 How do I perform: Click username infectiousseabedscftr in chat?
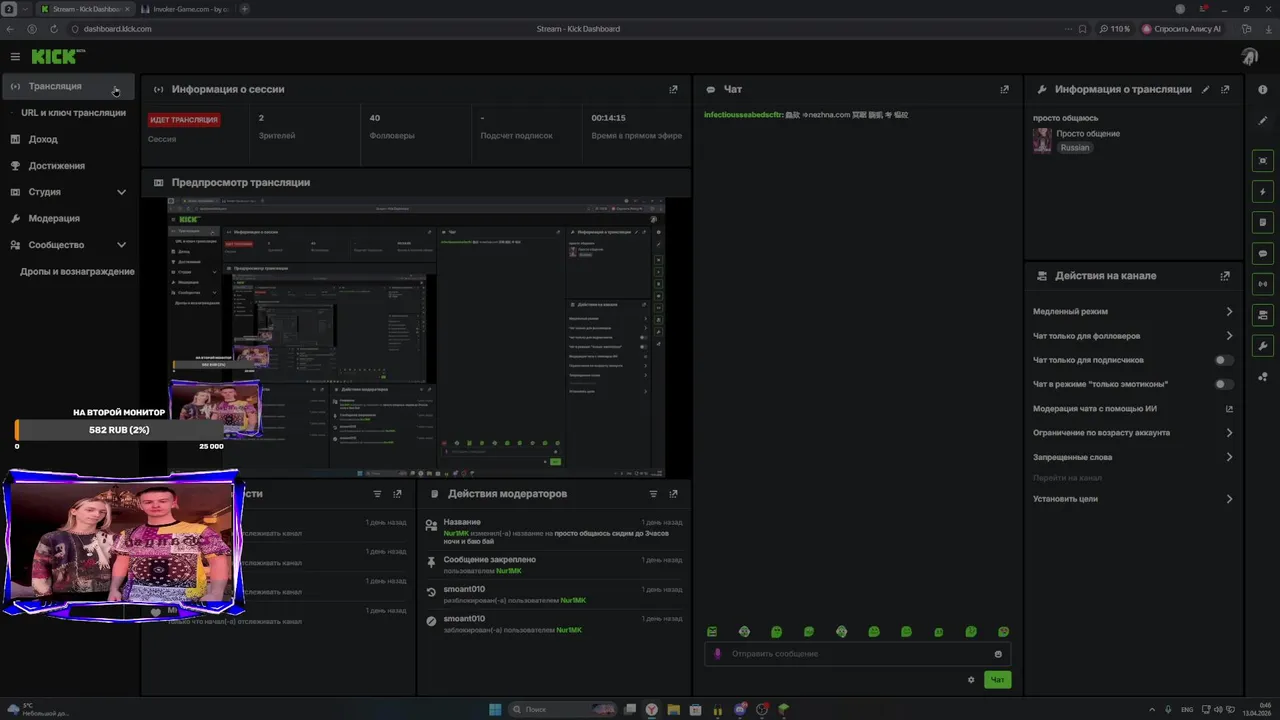tap(744, 115)
